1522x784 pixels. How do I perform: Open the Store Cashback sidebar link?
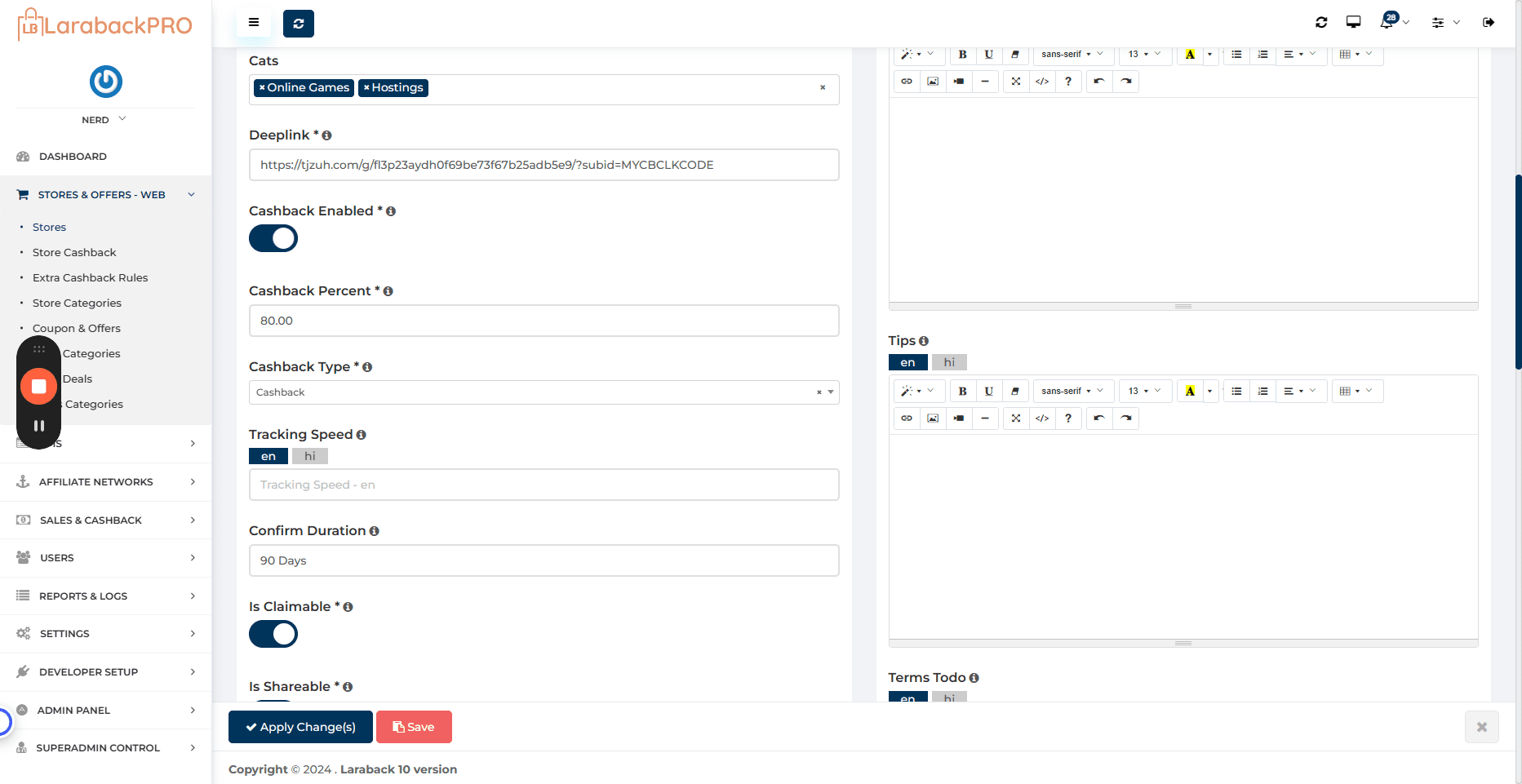74,253
